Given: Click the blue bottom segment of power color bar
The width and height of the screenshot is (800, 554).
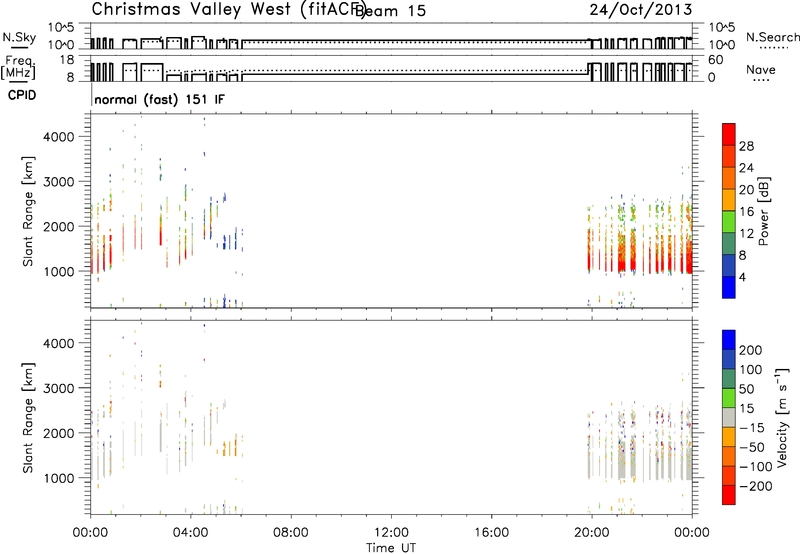Looking at the screenshot, I should [x=729, y=287].
